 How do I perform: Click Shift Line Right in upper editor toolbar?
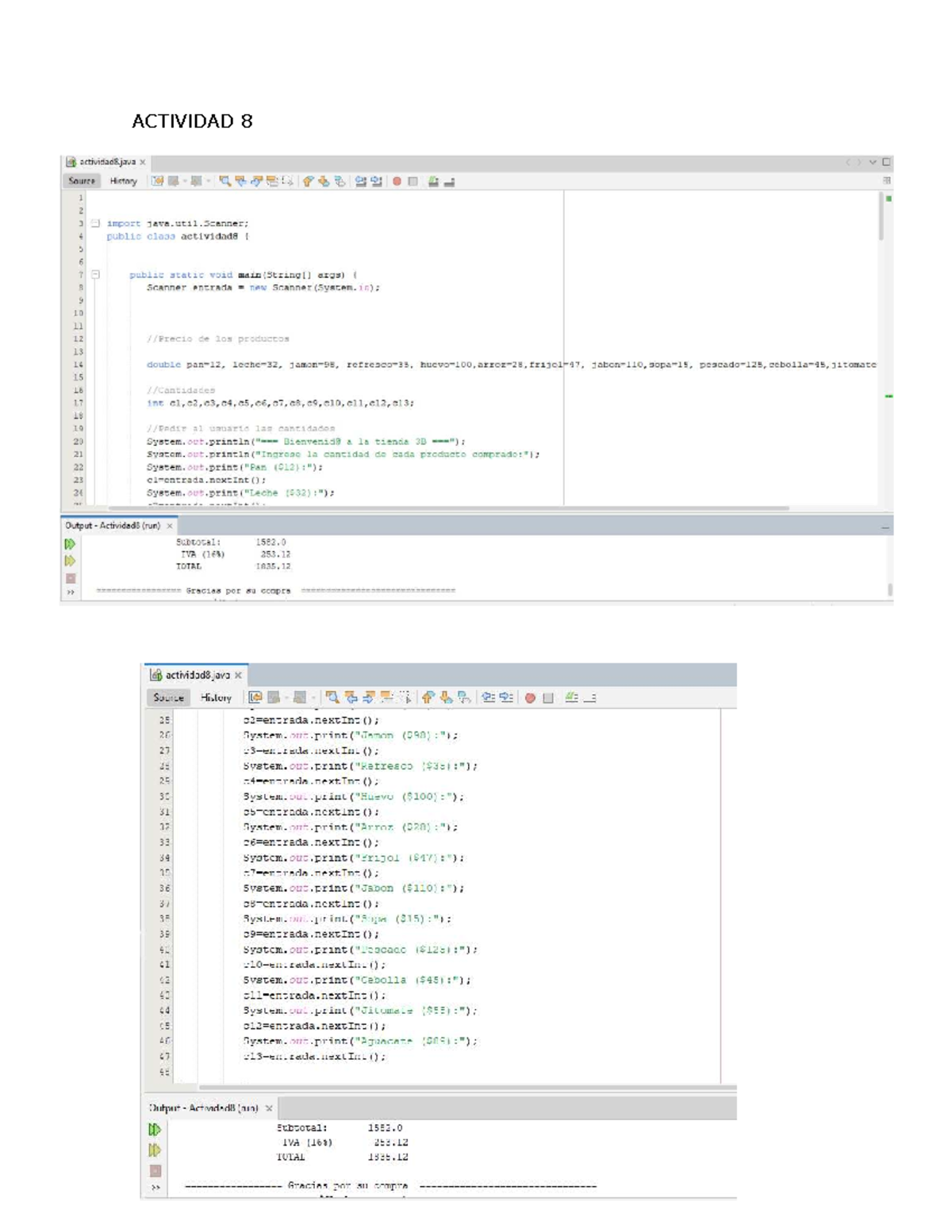376,181
